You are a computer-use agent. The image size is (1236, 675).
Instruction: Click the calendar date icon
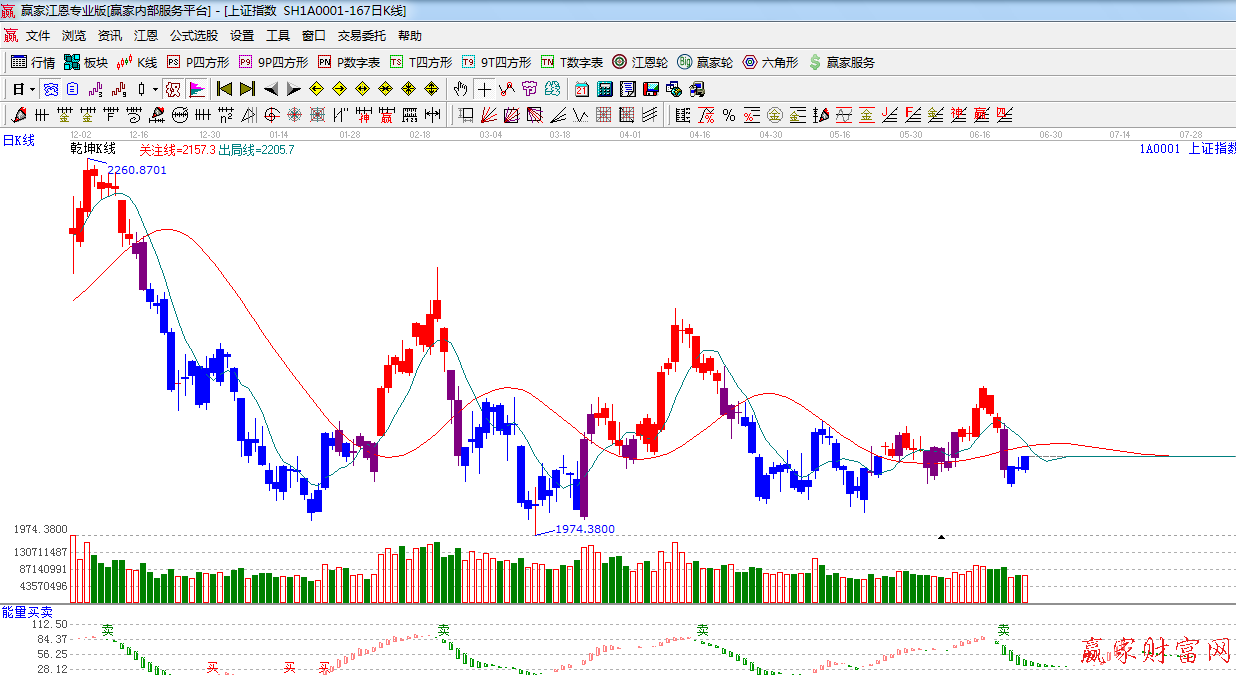click(581, 89)
